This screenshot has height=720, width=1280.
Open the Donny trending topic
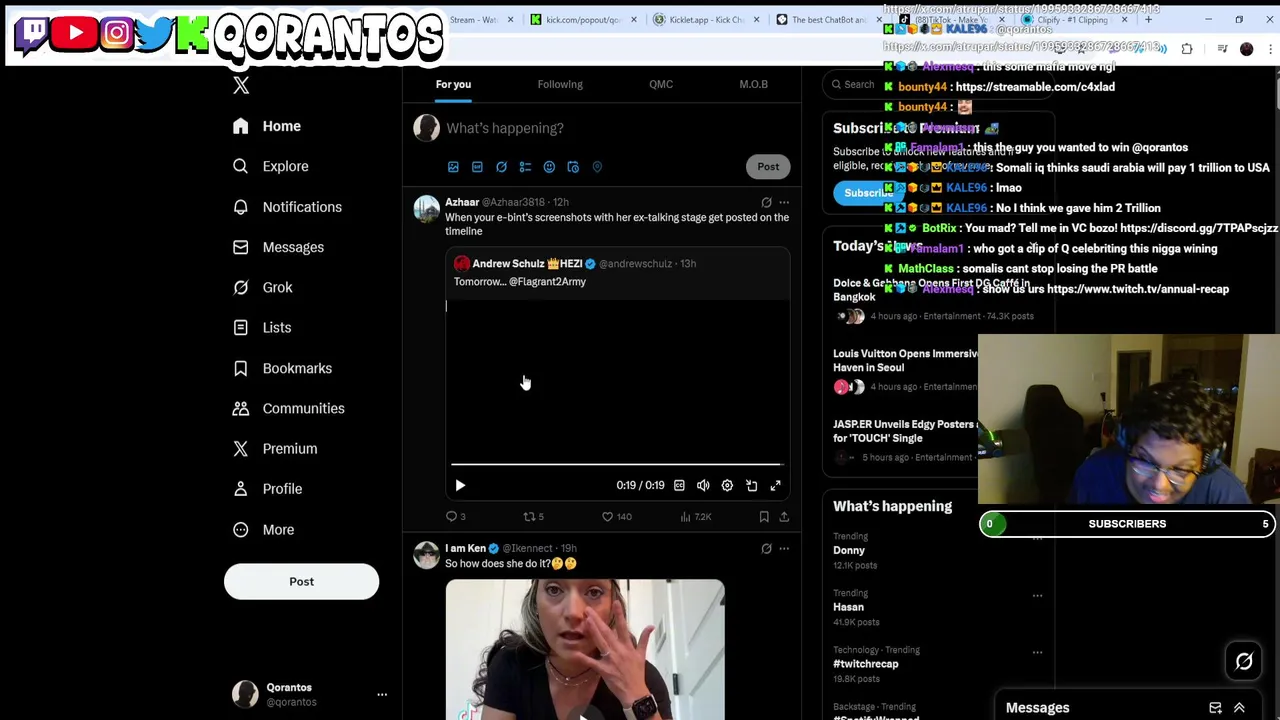click(849, 551)
